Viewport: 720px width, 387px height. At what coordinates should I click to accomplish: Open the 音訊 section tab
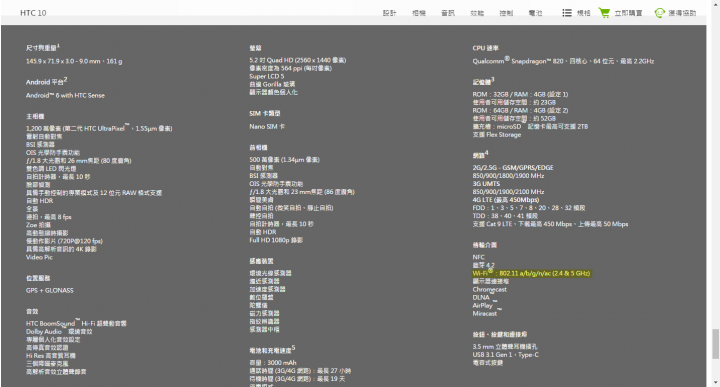[448, 13]
